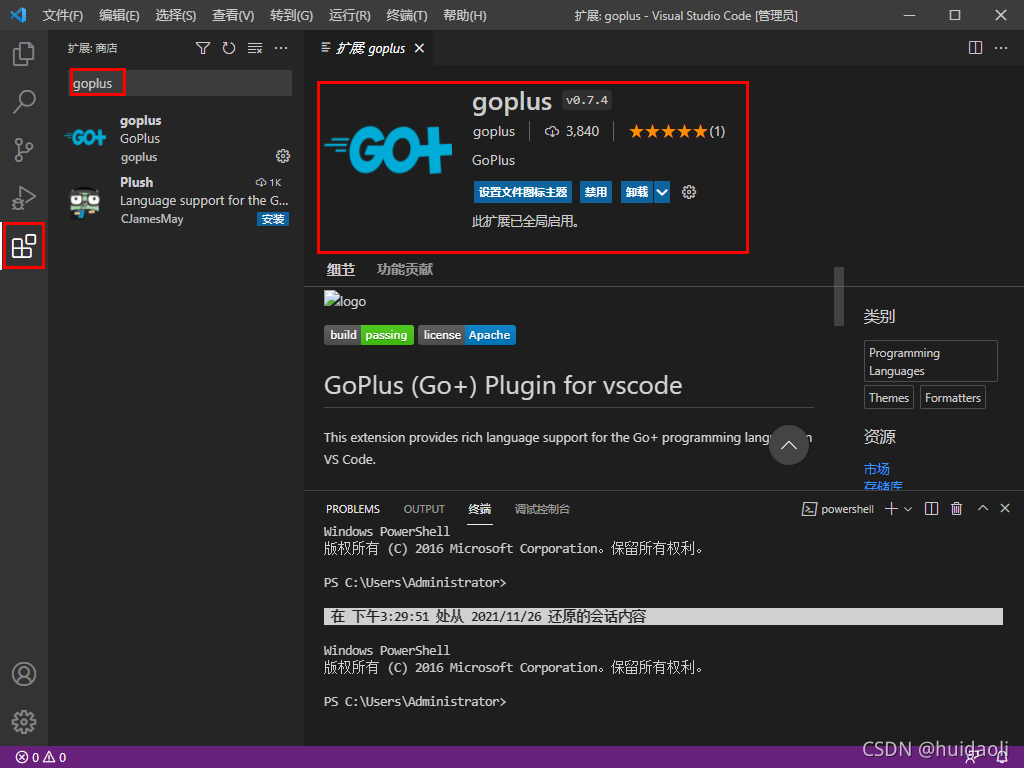
Task: Click the feedback icon in status bar
Action: tap(972, 758)
